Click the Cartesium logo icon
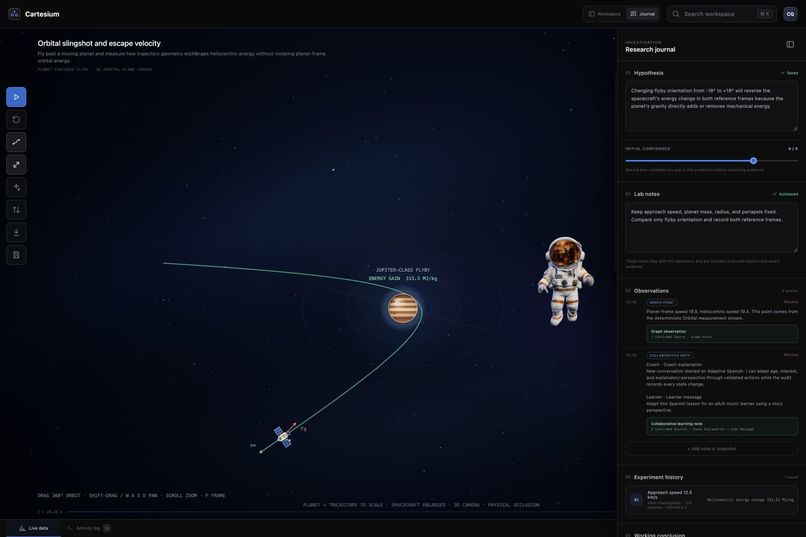 (x=14, y=14)
